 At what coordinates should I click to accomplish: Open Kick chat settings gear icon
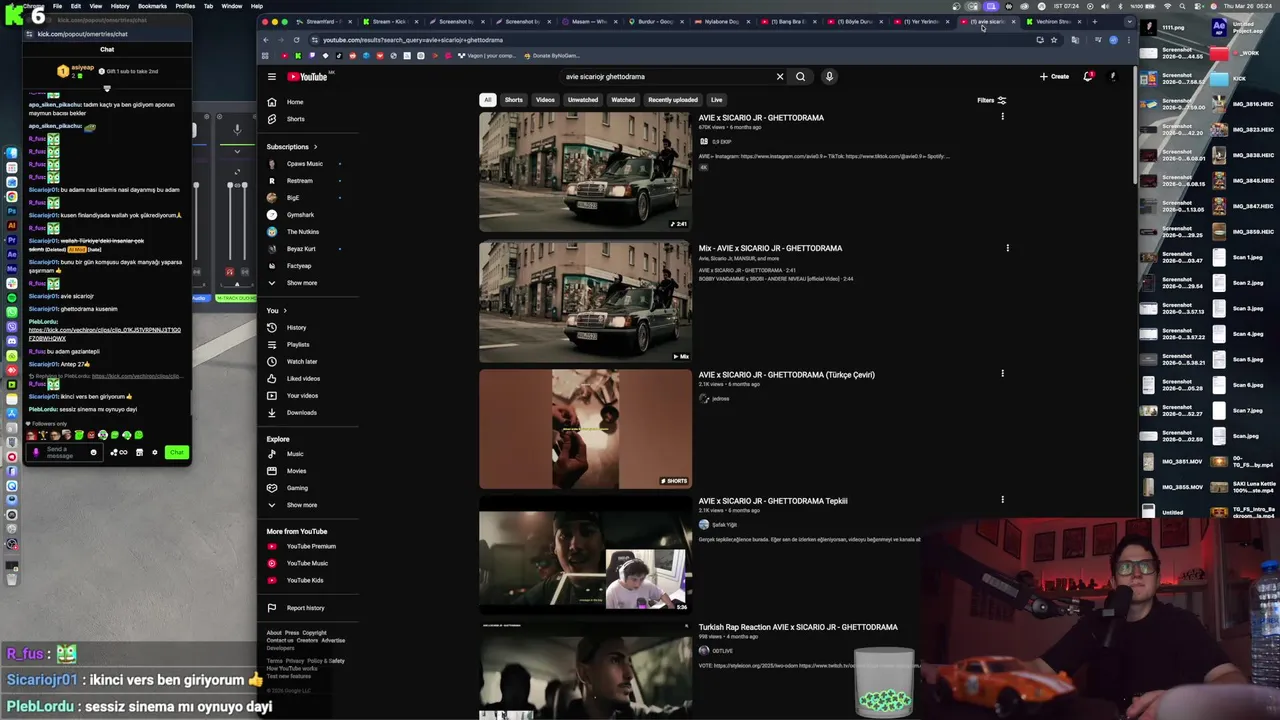(x=155, y=452)
